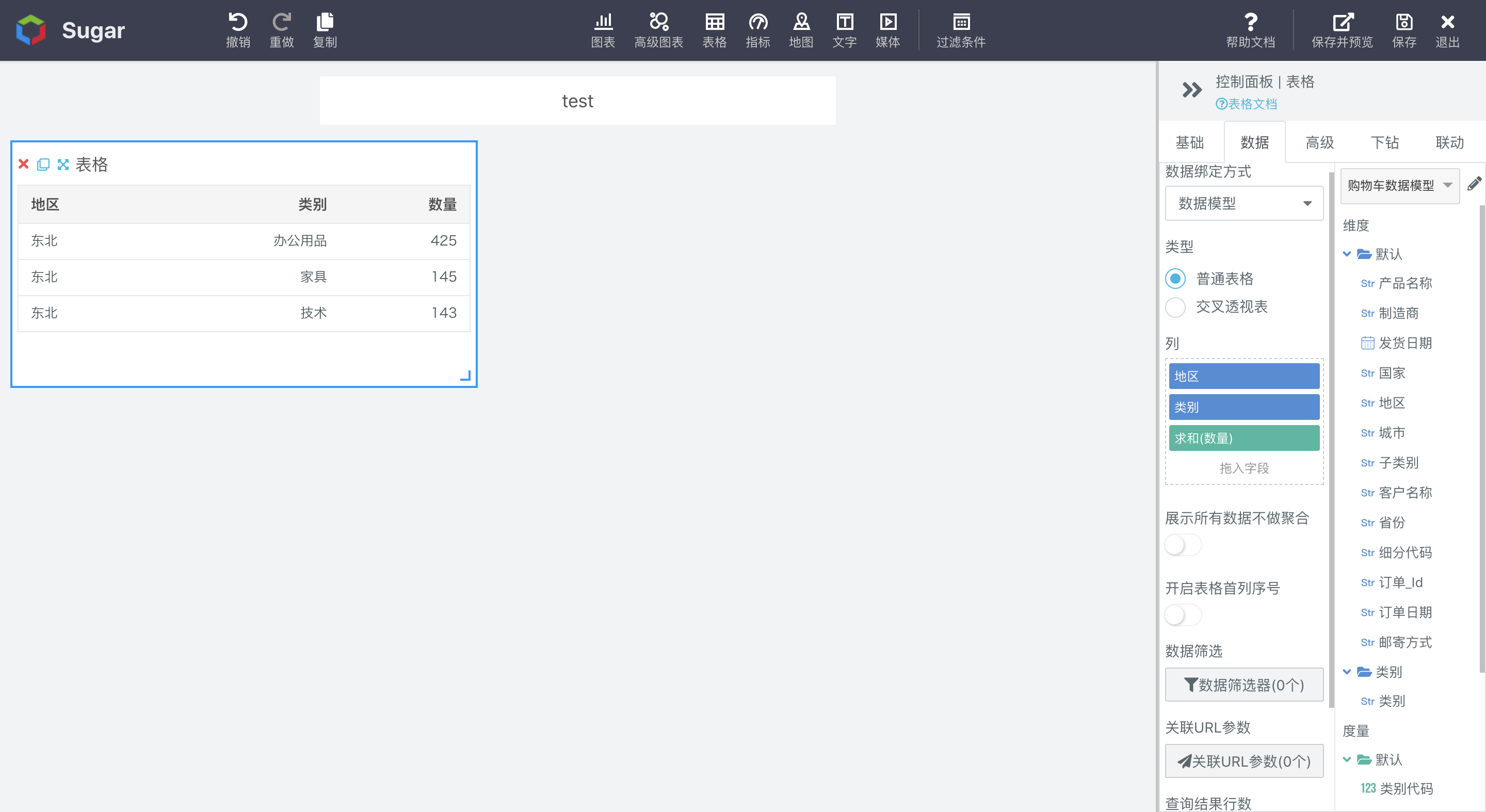
Task: Open the 购物车数据模型 model dropdown
Action: 1399,185
